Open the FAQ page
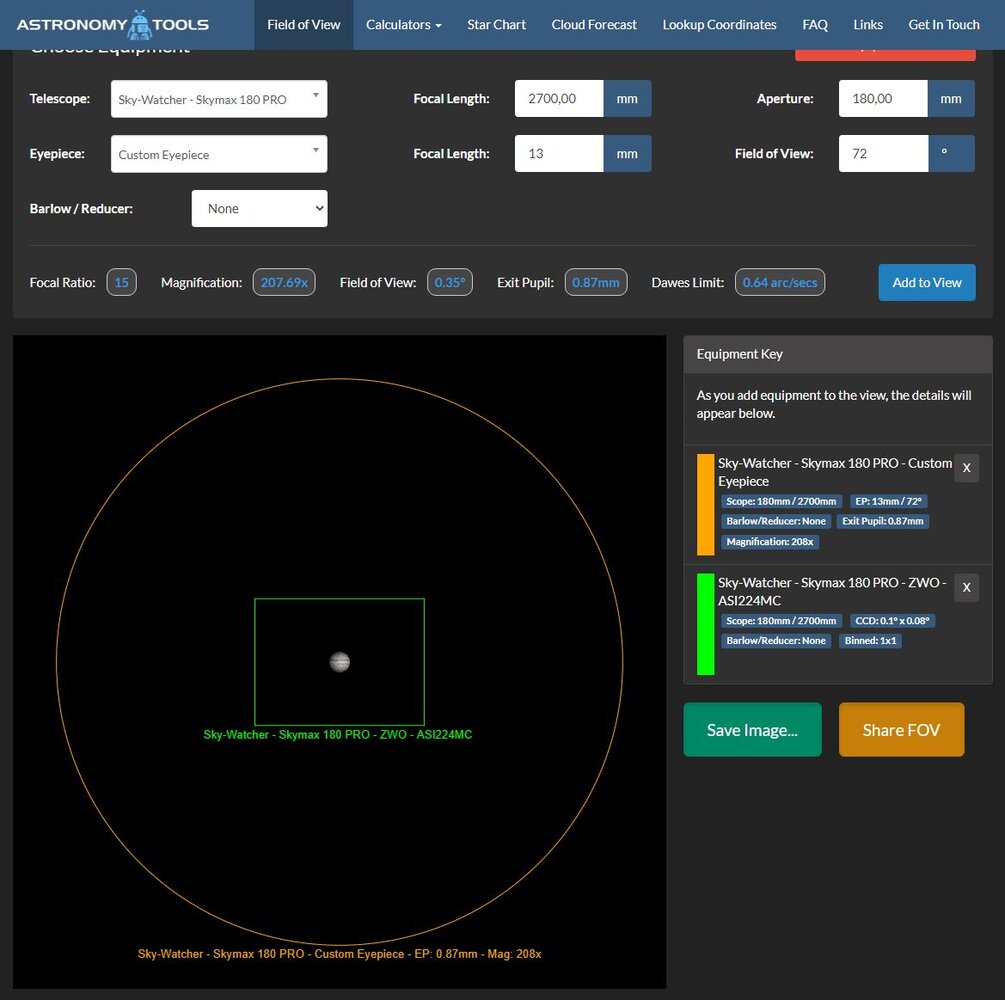 [815, 24]
